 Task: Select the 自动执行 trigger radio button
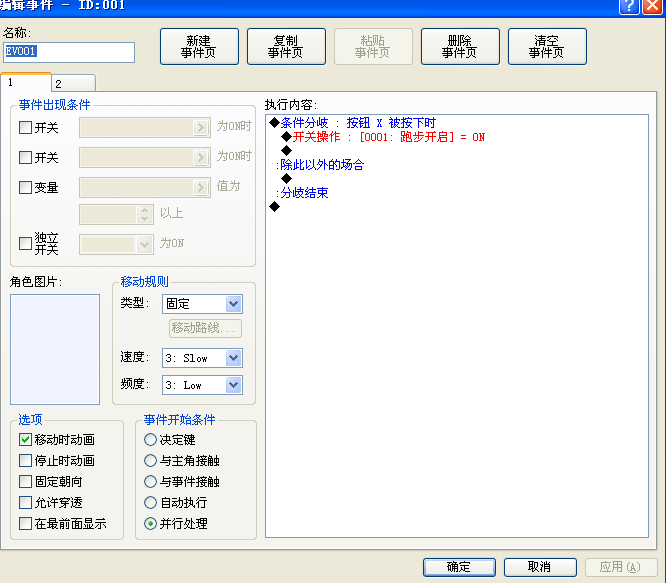(150, 502)
